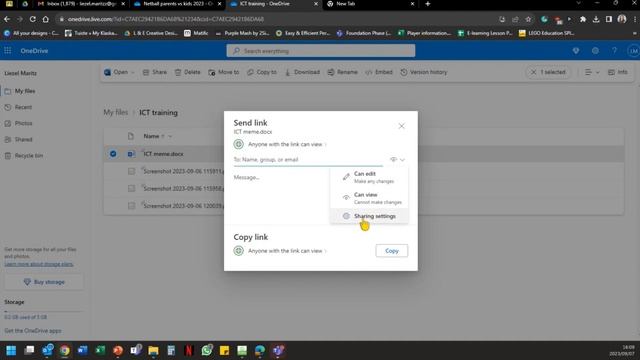This screenshot has width=640, height=360.
Task: Open the ICT meme.docx file name
Action: 163,154
